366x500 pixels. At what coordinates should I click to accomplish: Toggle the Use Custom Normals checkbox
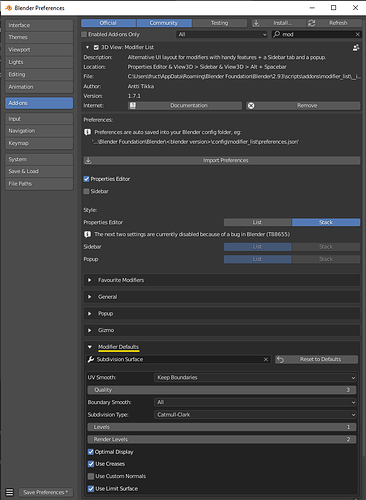(x=91, y=476)
